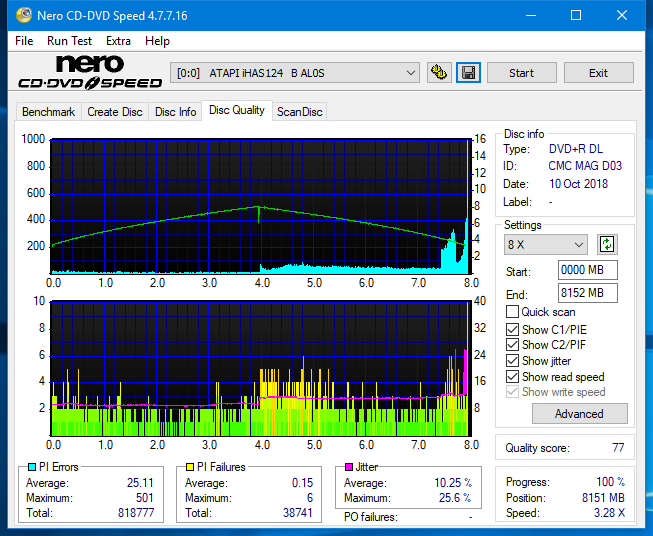
Task: Toggle the Show C2/PIF checkbox
Action: coord(512,345)
